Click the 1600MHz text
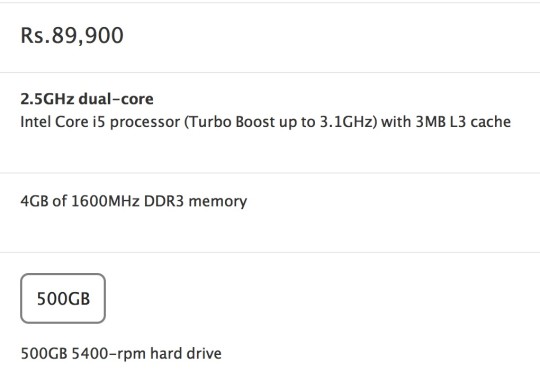 105,201
